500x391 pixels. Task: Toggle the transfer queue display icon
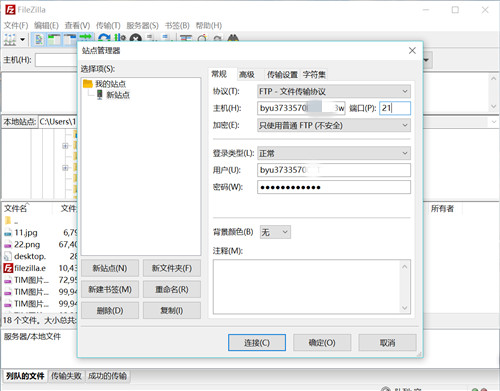[x=85, y=37]
